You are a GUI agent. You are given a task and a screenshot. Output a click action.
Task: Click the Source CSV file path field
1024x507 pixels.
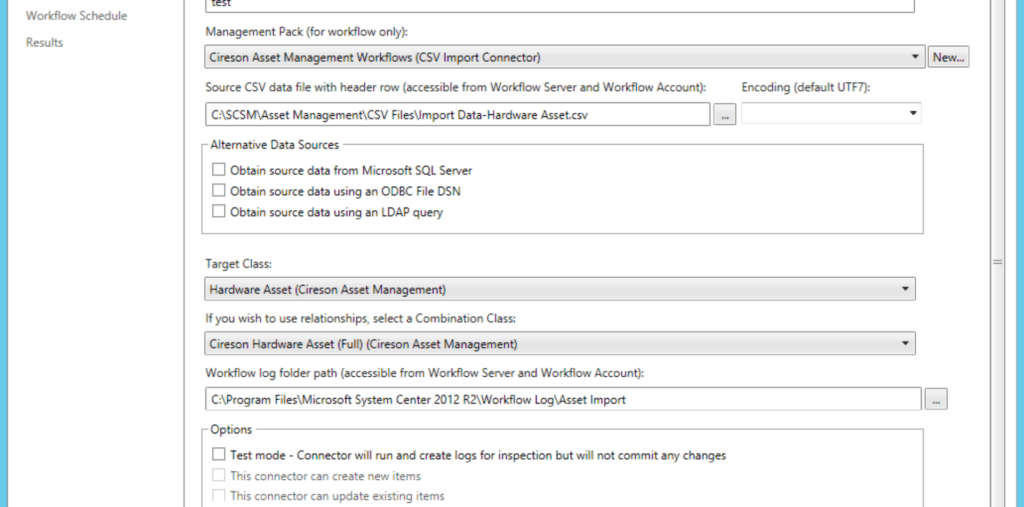pyautogui.click(x=457, y=114)
